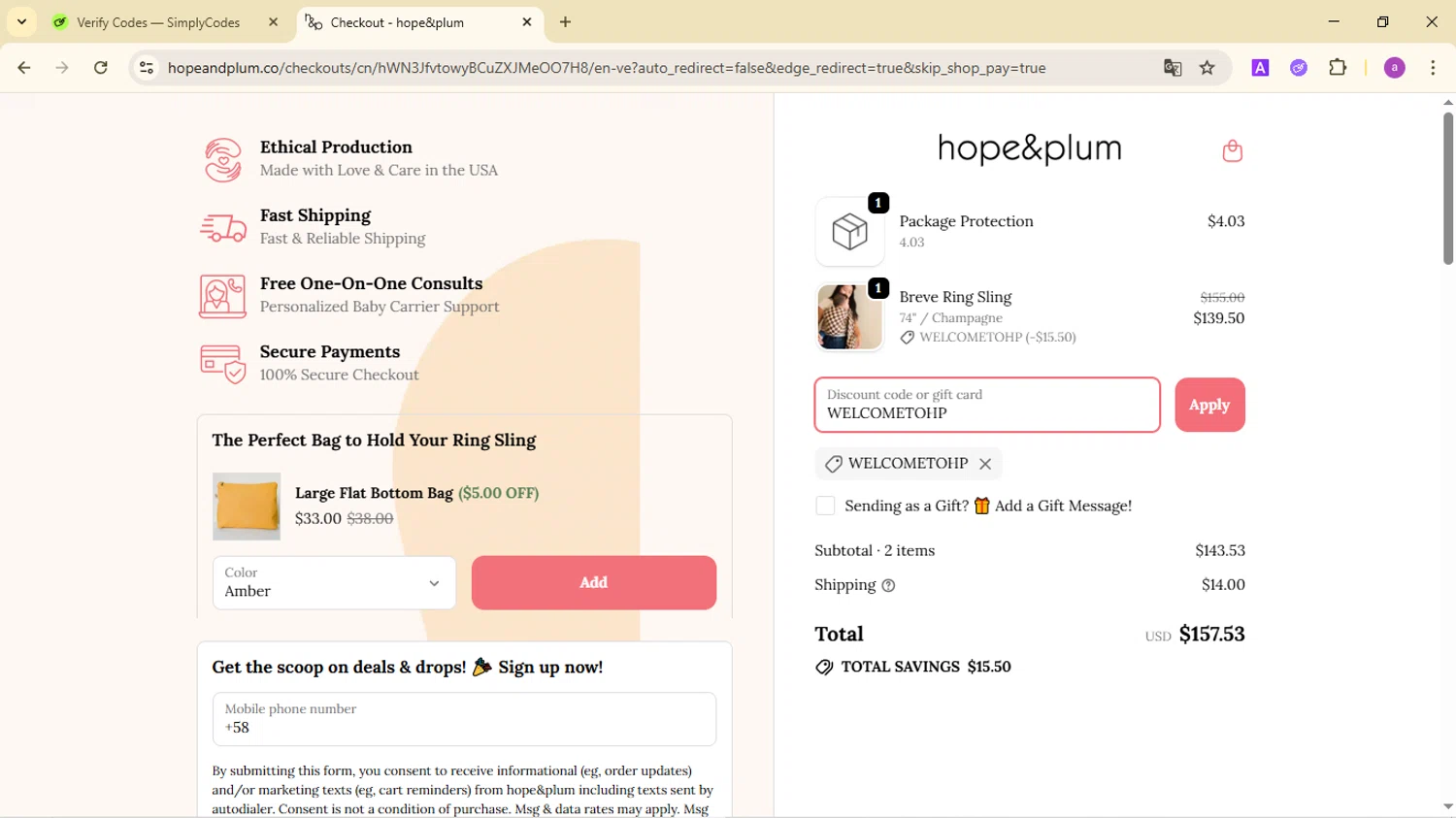Click the hope&plum logo
The image size is (1456, 818).
click(1029, 148)
